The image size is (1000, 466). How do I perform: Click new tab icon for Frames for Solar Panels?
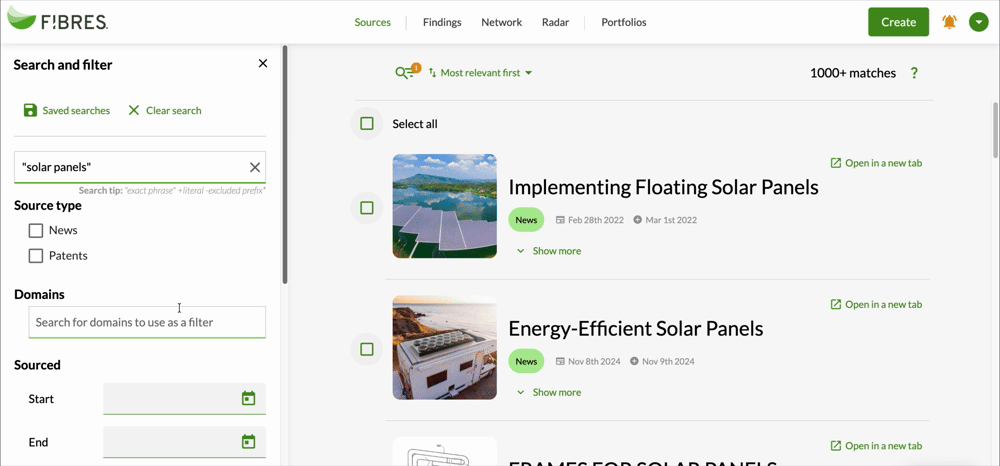click(x=835, y=446)
